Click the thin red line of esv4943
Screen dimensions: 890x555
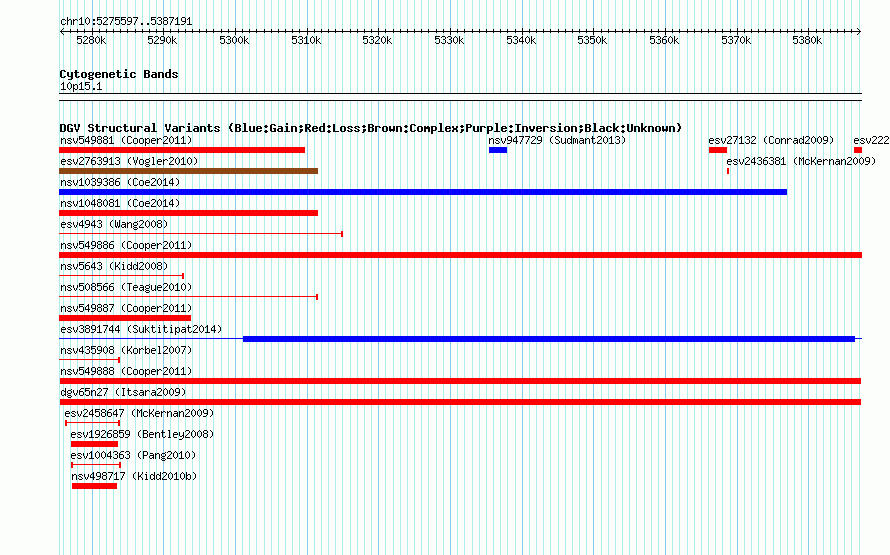(x=201, y=234)
